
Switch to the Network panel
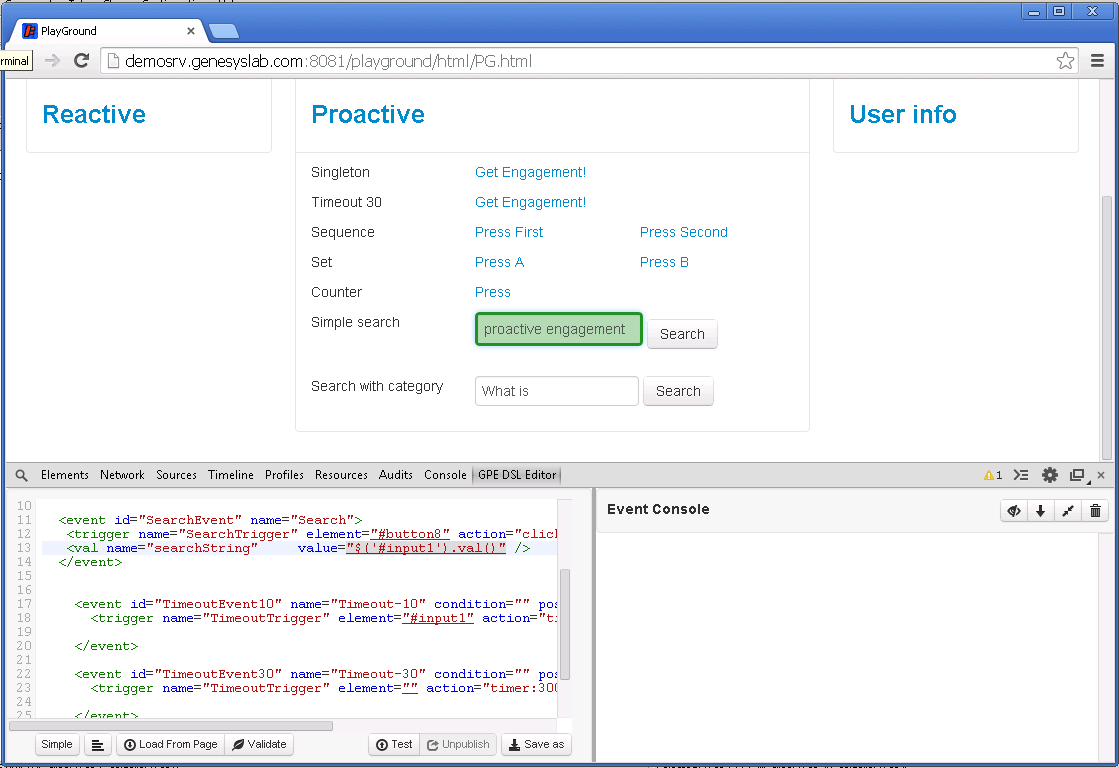(122, 475)
